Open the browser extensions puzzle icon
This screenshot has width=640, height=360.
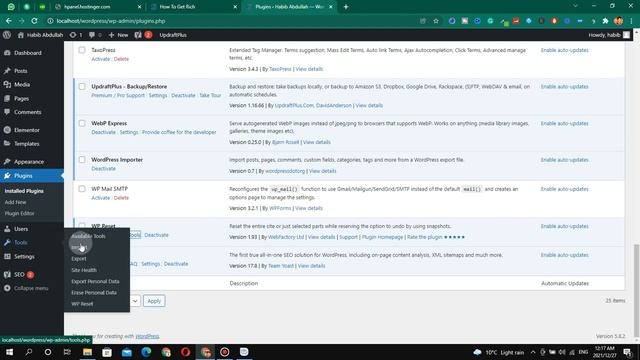tap(606, 21)
